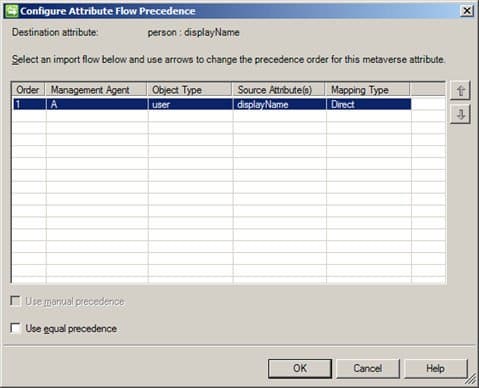Click the dialog title bar app icon
Screen dimensions: 479x388
[11, 11]
